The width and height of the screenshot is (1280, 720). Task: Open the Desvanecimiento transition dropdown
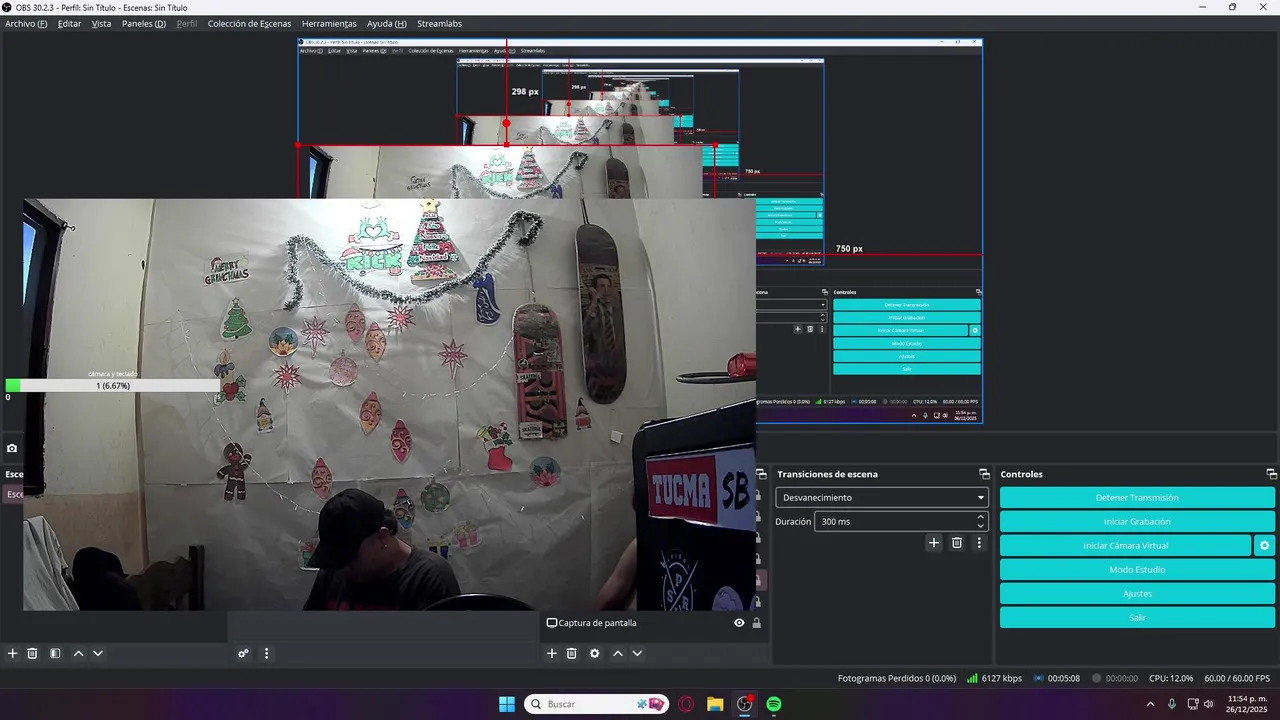point(882,497)
